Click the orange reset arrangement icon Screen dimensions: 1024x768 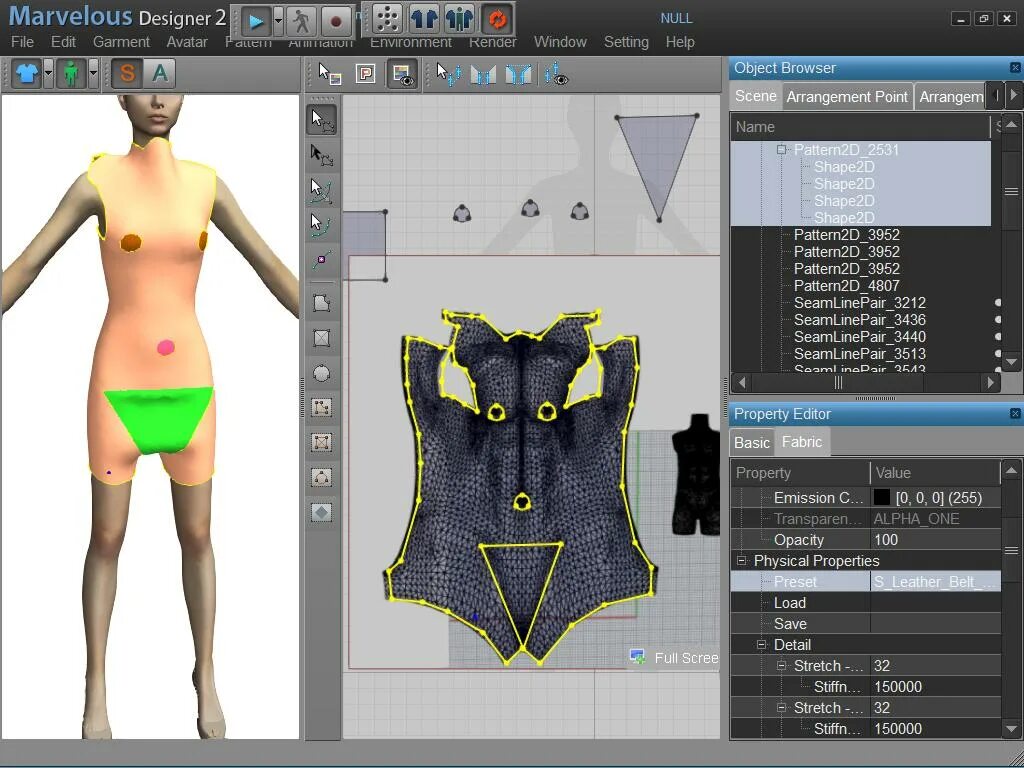[x=497, y=19]
